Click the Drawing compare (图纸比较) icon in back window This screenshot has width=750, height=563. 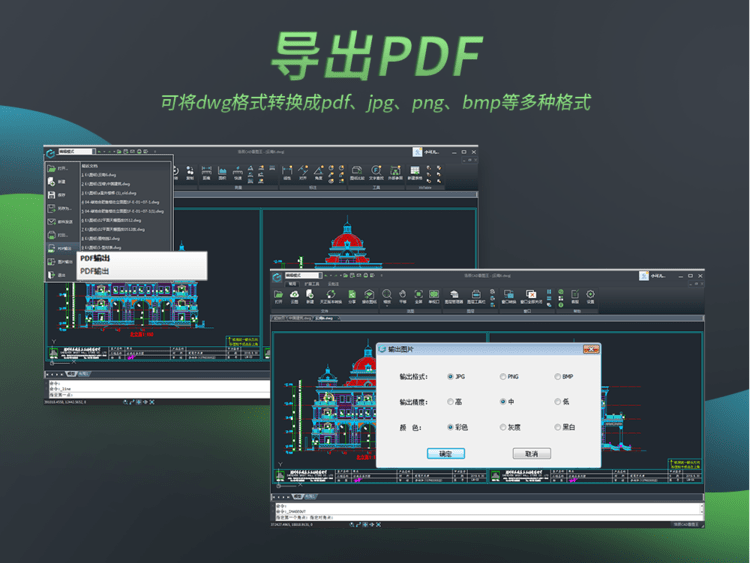click(357, 171)
